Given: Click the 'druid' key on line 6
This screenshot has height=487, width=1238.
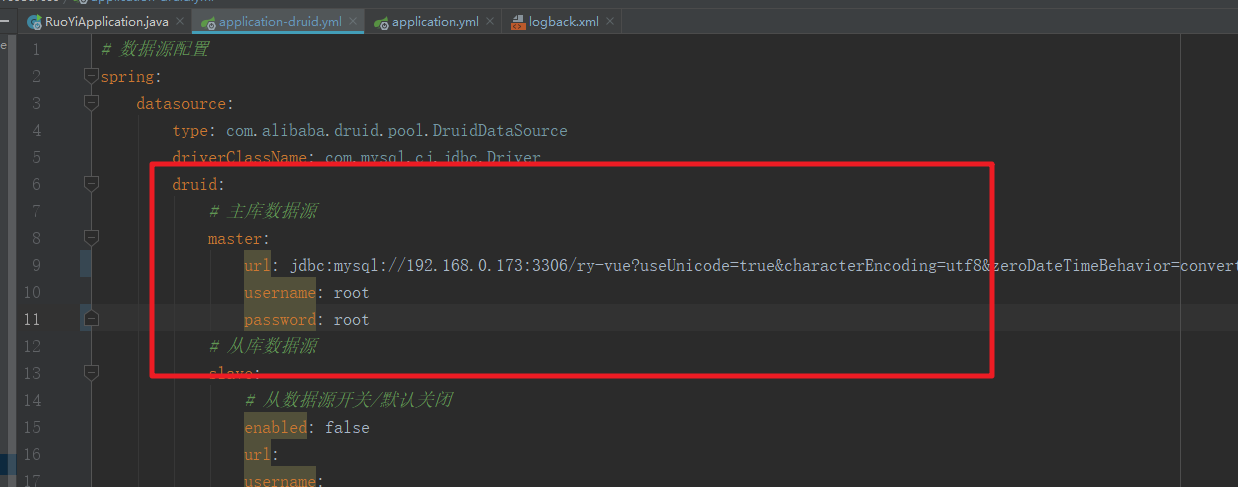Looking at the screenshot, I should point(195,184).
